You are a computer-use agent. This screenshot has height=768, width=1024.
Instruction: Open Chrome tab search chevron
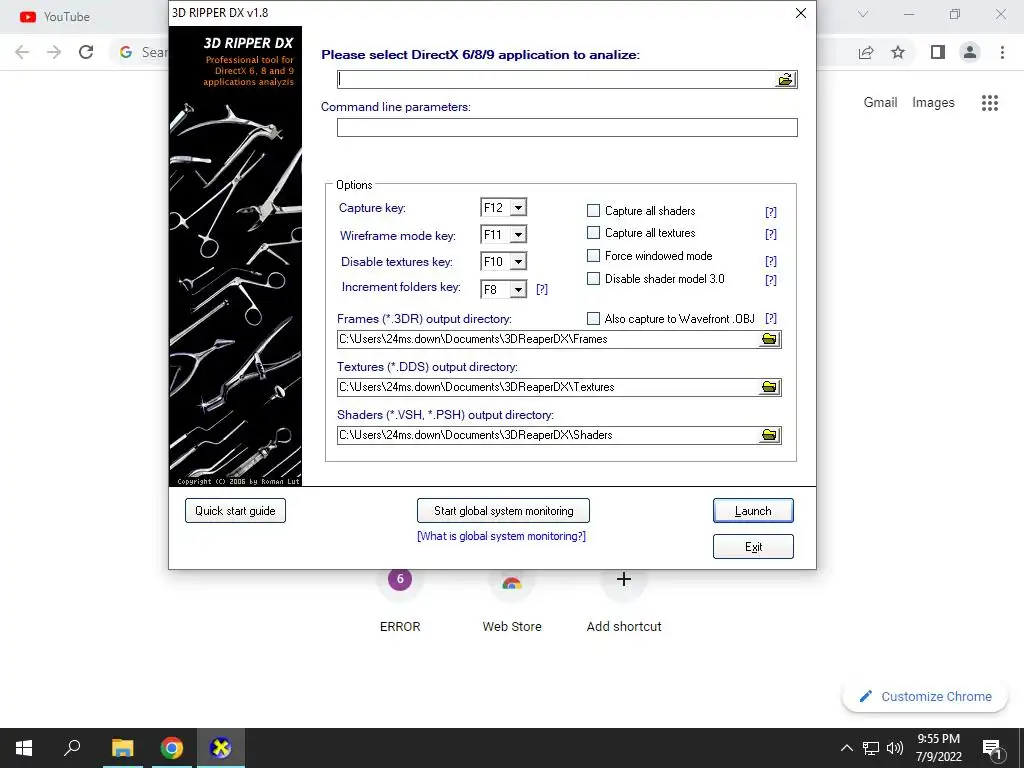pyautogui.click(x=863, y=14)
